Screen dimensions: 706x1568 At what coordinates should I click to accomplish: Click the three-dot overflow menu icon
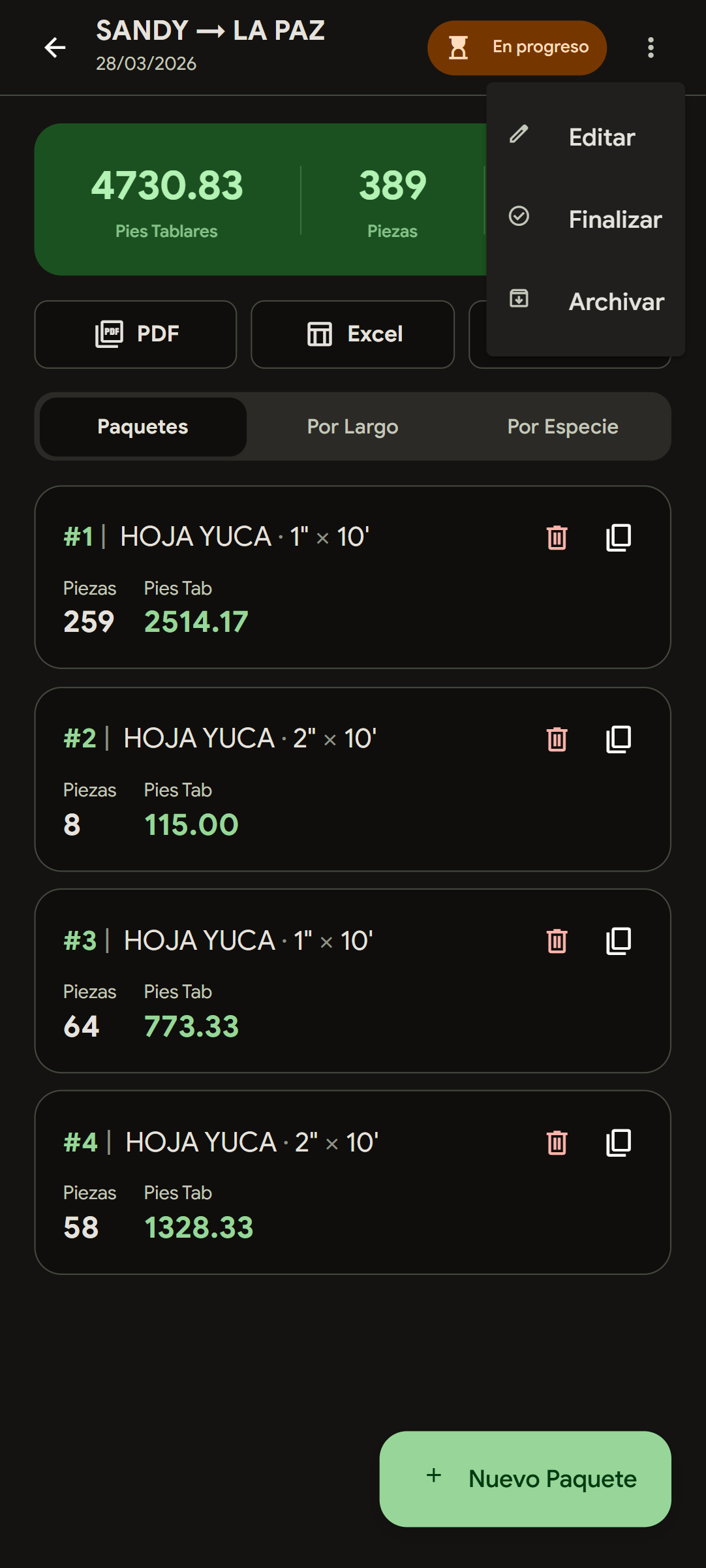[650, 48]
